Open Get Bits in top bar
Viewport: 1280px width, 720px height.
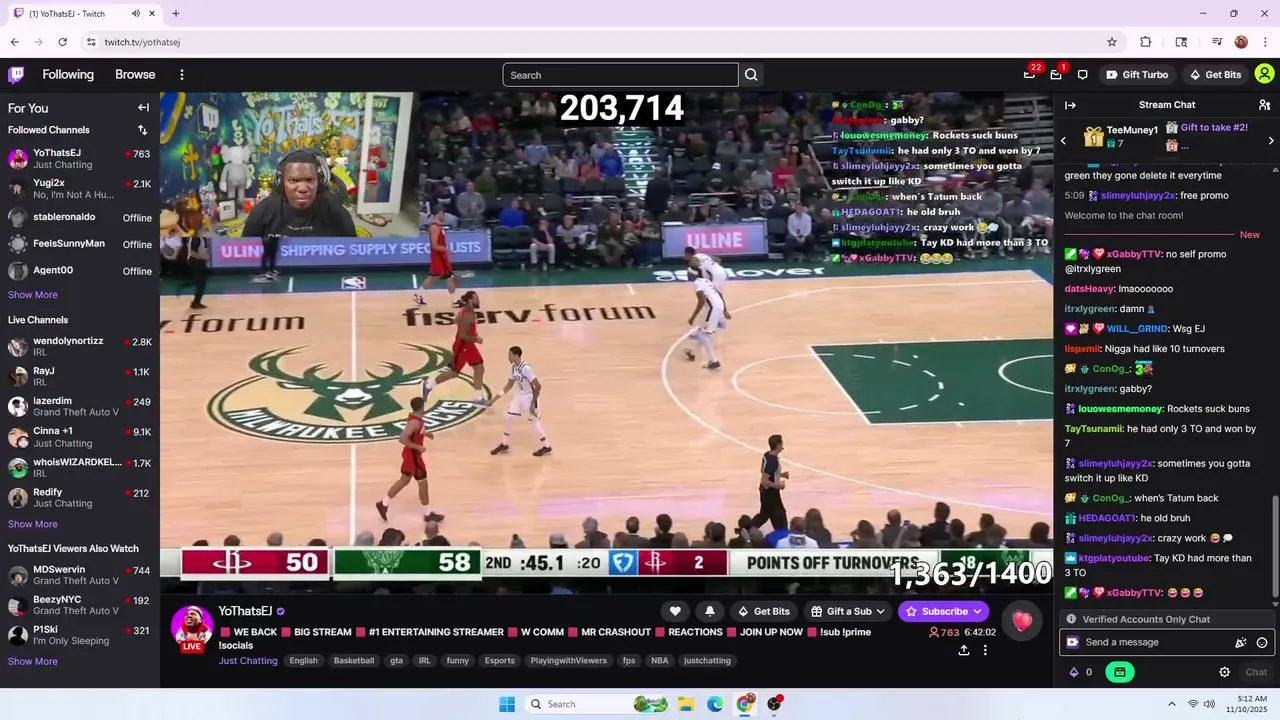pyautogui.click(x=1215, y=75)
